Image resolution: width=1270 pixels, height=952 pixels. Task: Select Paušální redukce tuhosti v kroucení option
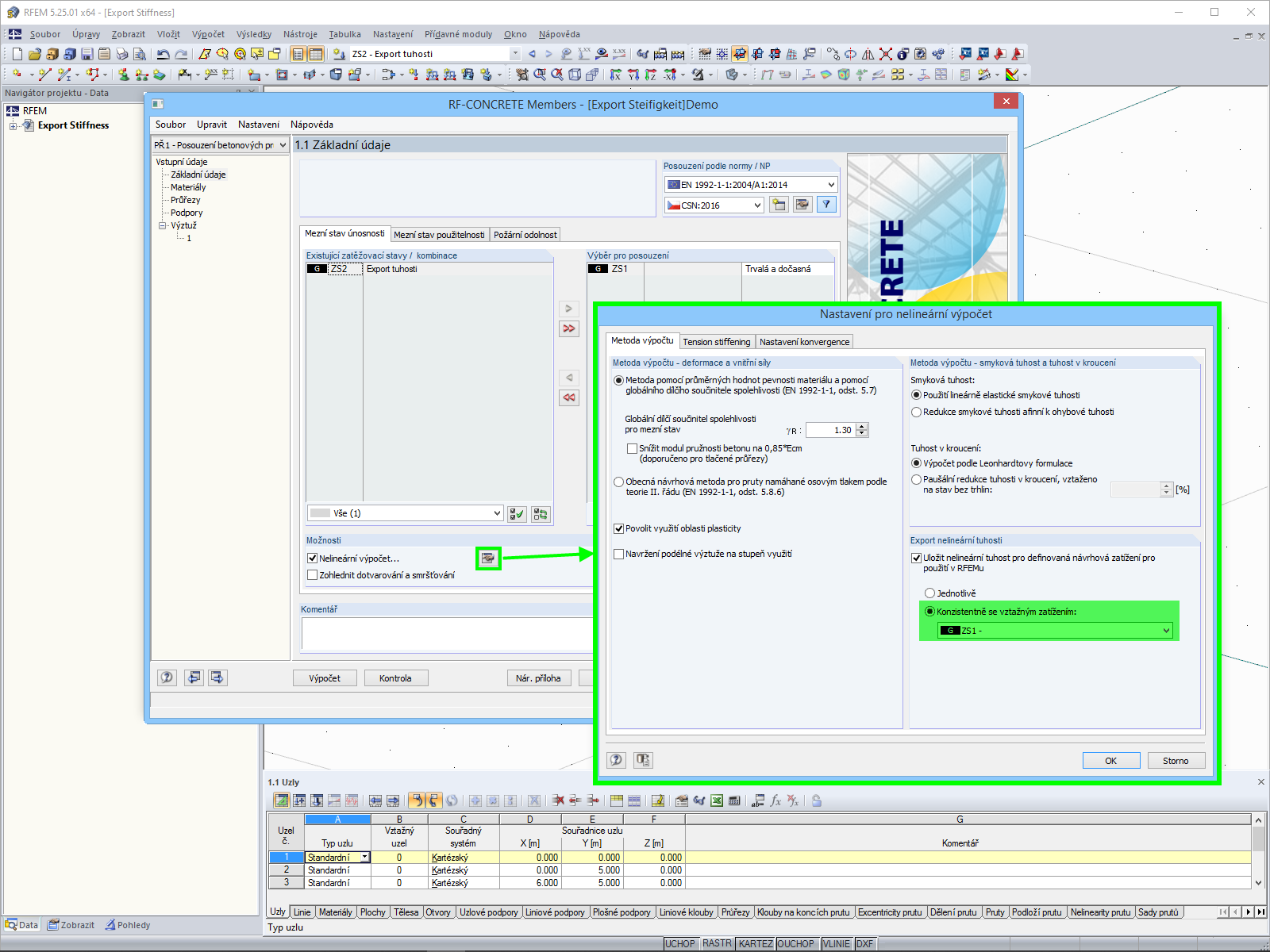coord(917,479)
